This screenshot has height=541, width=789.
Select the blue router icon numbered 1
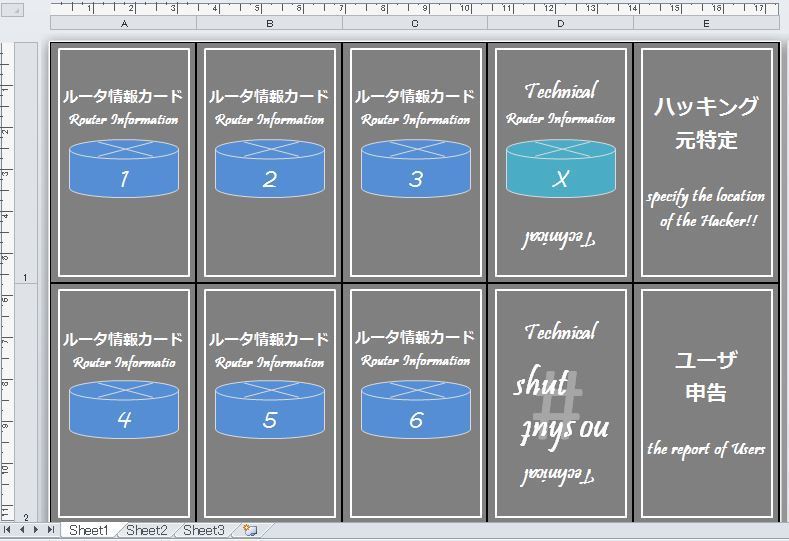click(x=124, y=168)
